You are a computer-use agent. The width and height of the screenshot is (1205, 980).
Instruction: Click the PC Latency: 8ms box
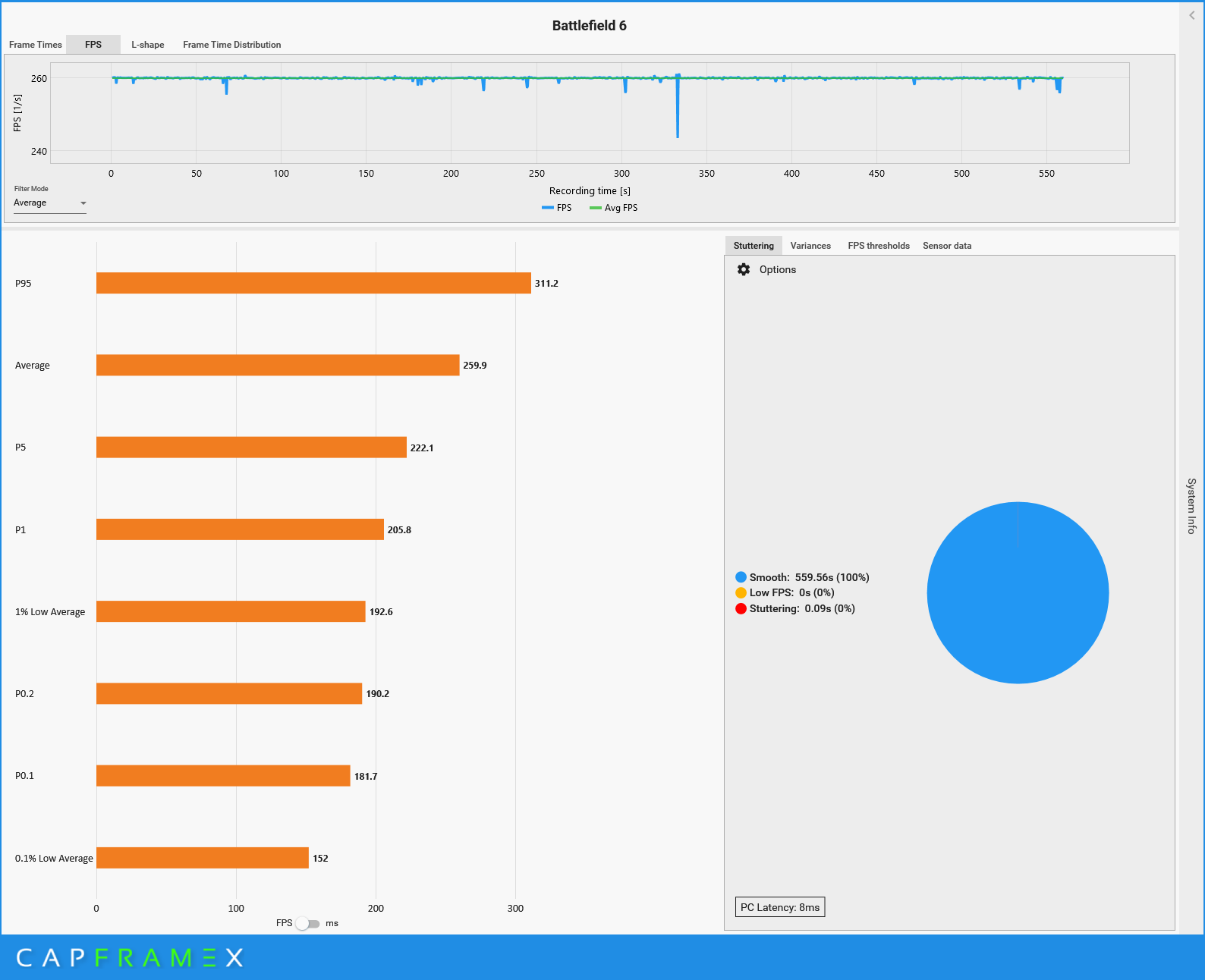(x=779, y=907)
